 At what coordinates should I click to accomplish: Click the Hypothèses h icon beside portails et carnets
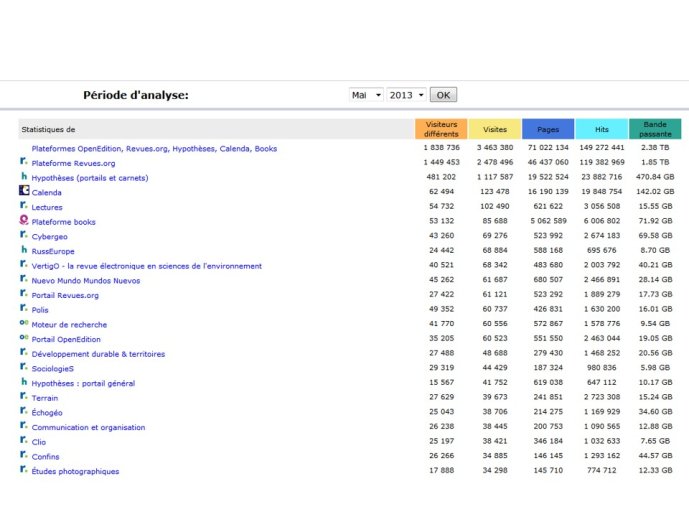(x=24, y=176)
